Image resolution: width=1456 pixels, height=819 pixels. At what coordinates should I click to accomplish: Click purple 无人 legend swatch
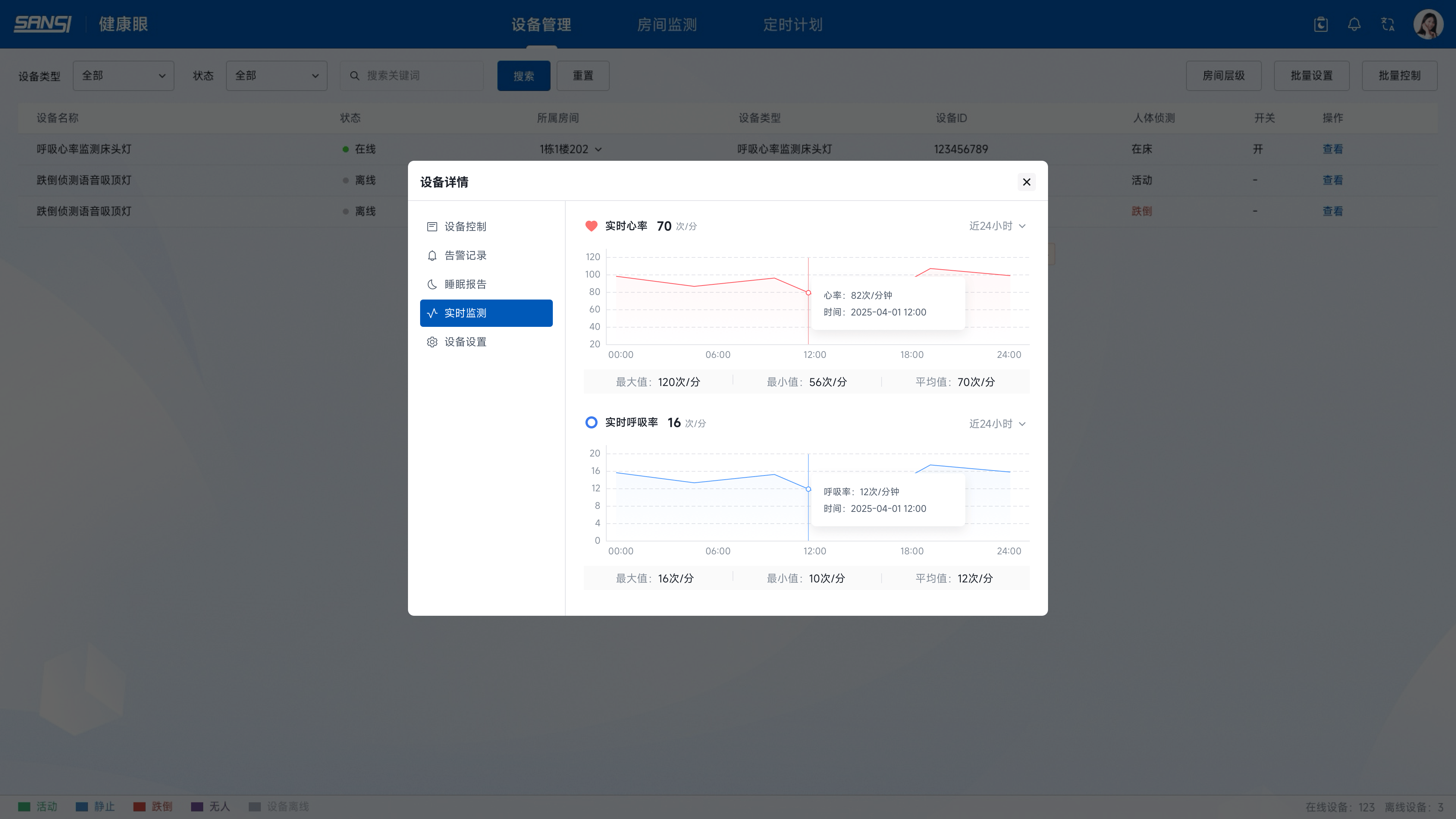click(x=197, y=806)
